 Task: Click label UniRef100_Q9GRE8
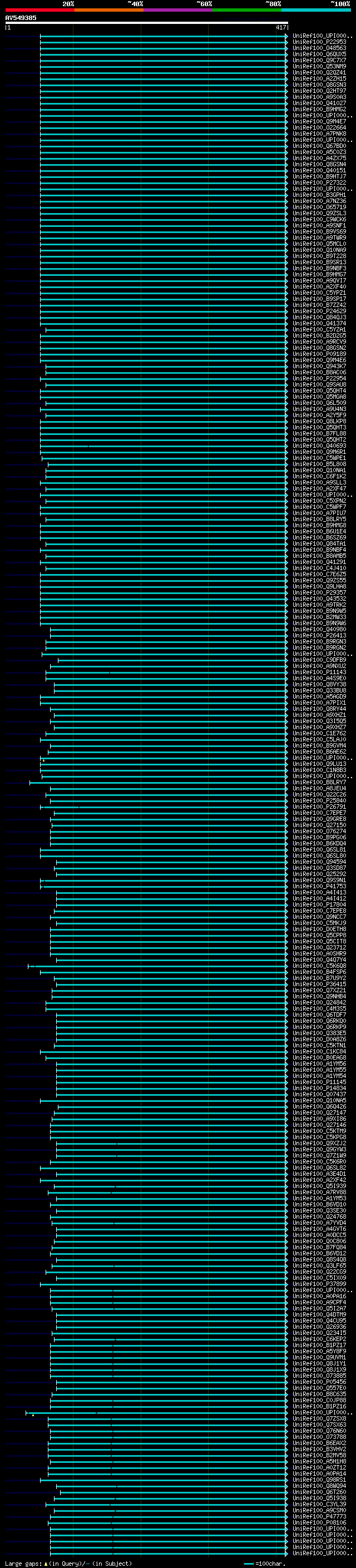point(319,819)
